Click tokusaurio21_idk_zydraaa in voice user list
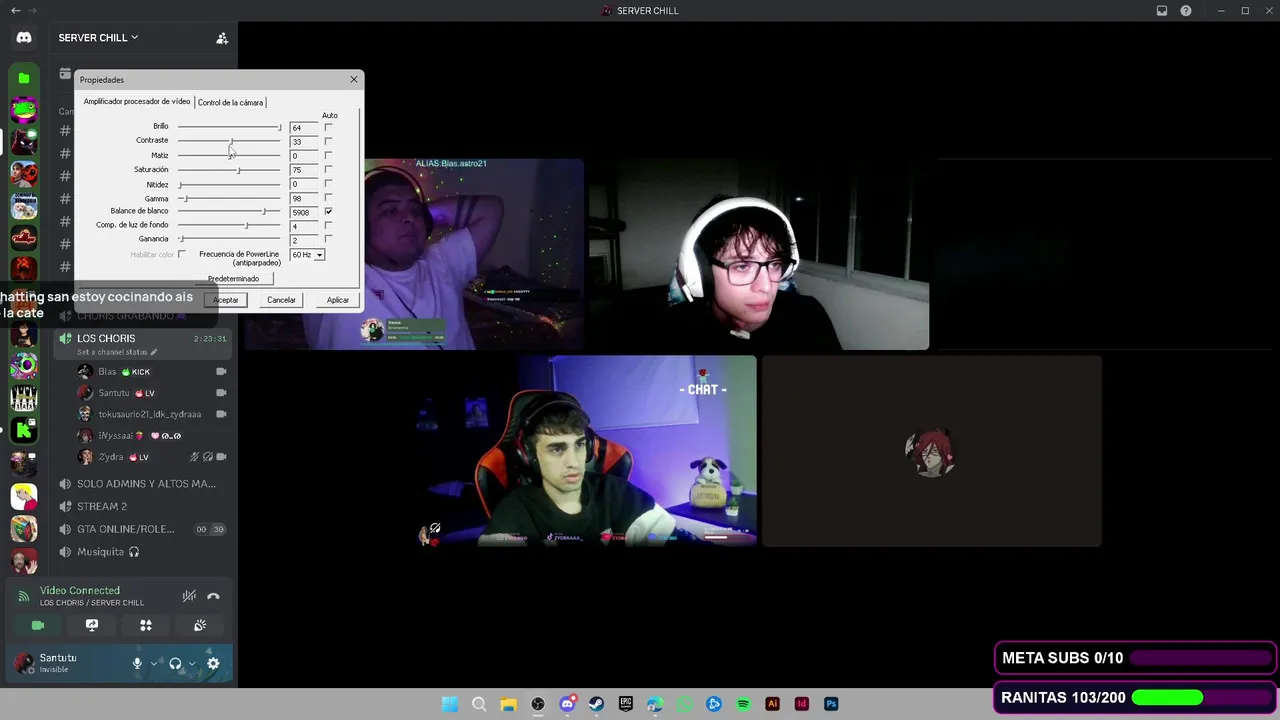Viewport: 1280px width, 720px height. tap(150, 414)
